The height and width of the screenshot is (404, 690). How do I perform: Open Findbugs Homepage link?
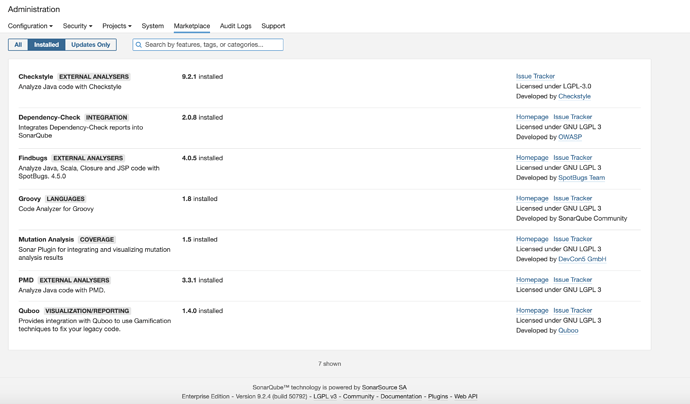pos(532,158)
